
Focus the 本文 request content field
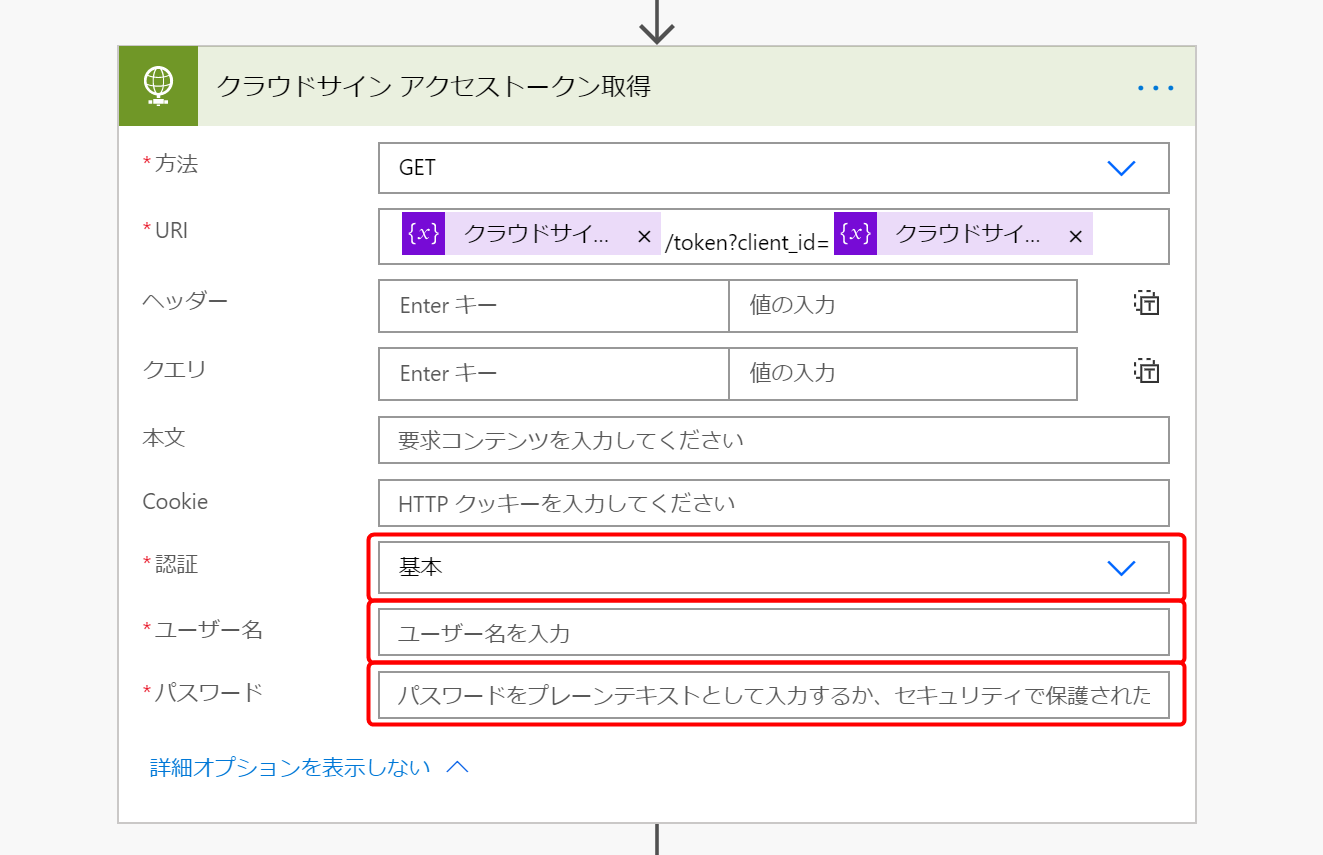[x=773, y=440]
